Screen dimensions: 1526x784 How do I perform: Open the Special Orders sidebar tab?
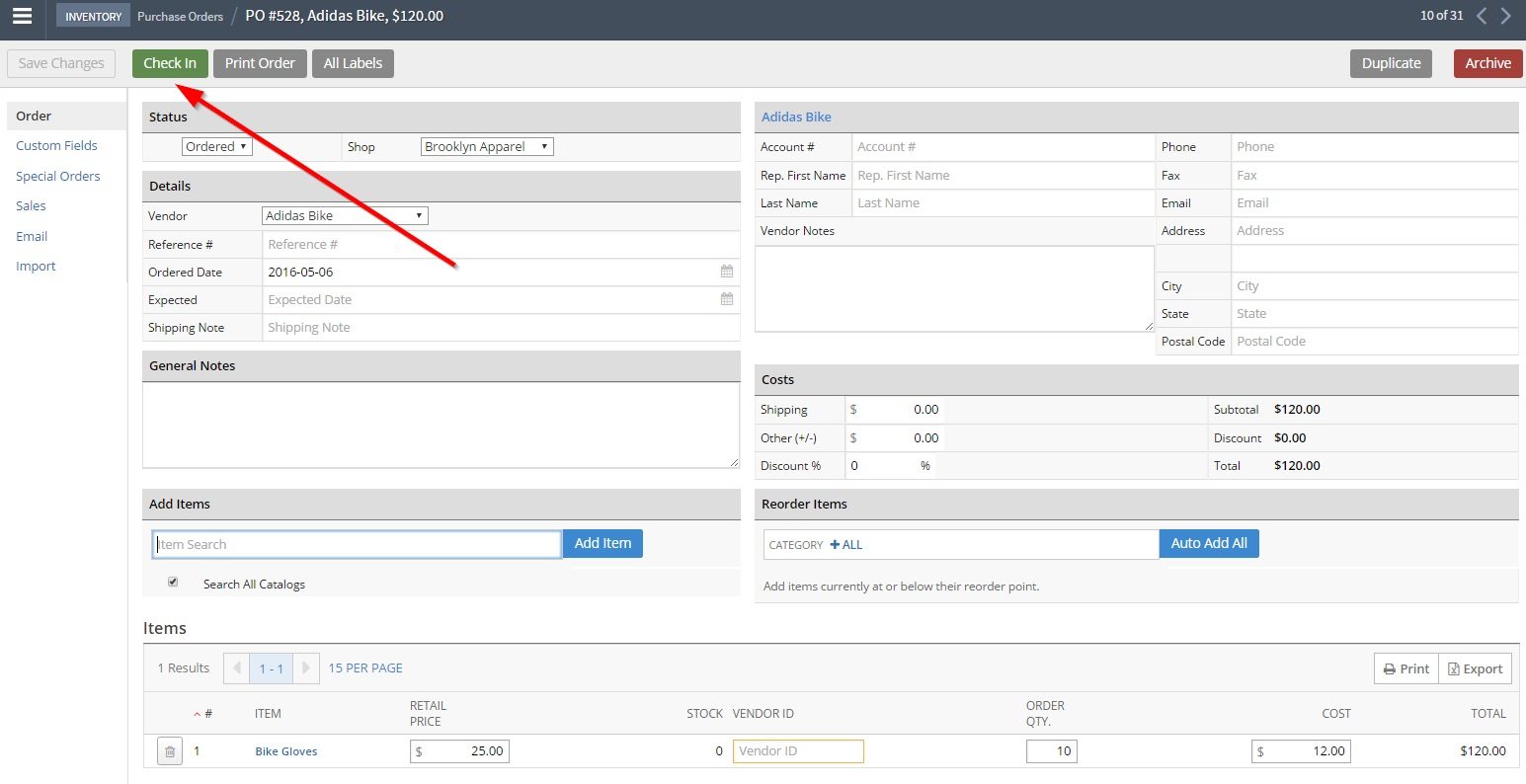(58, 176)
